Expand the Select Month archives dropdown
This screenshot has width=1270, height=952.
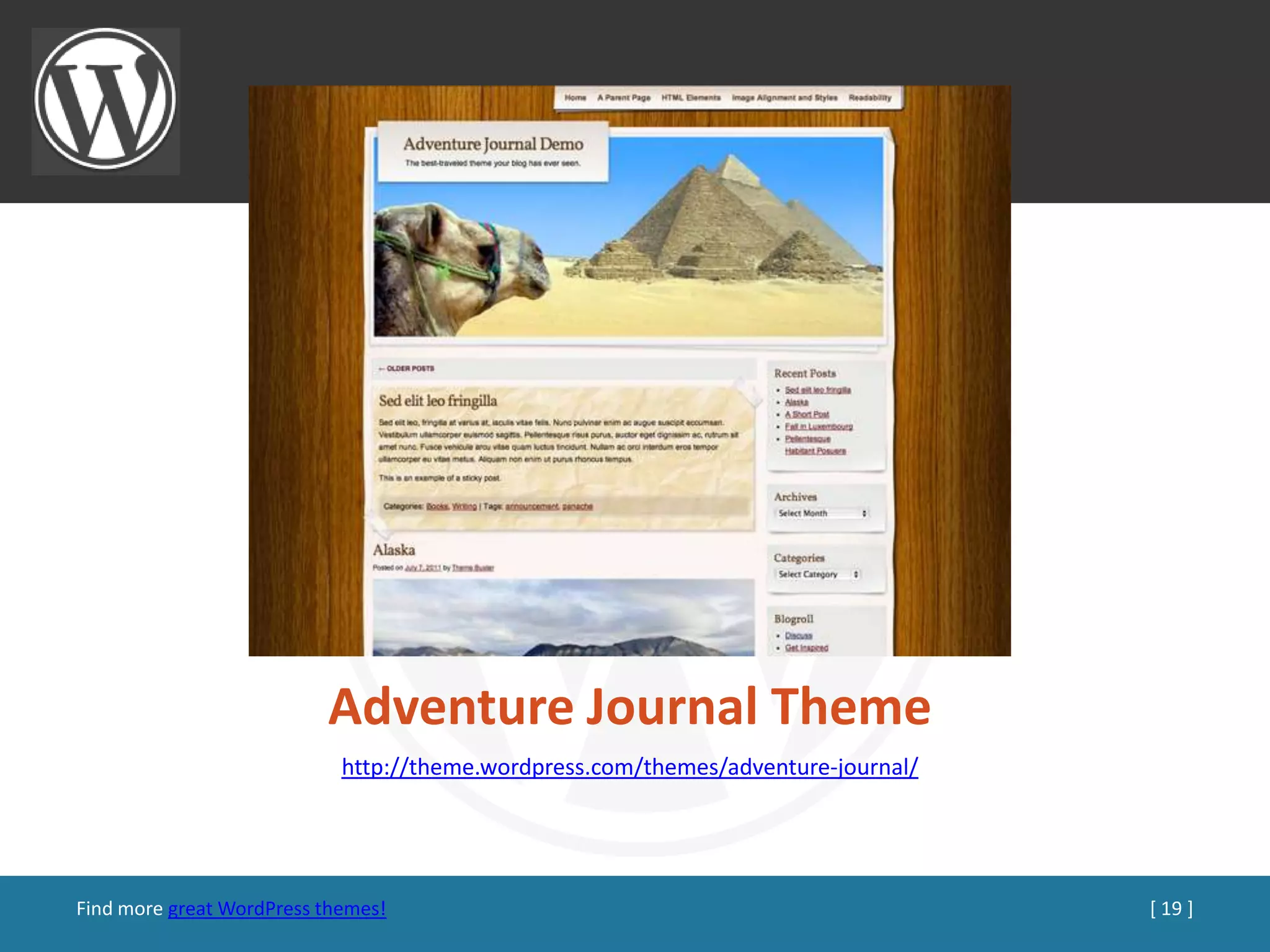(822, 513)
